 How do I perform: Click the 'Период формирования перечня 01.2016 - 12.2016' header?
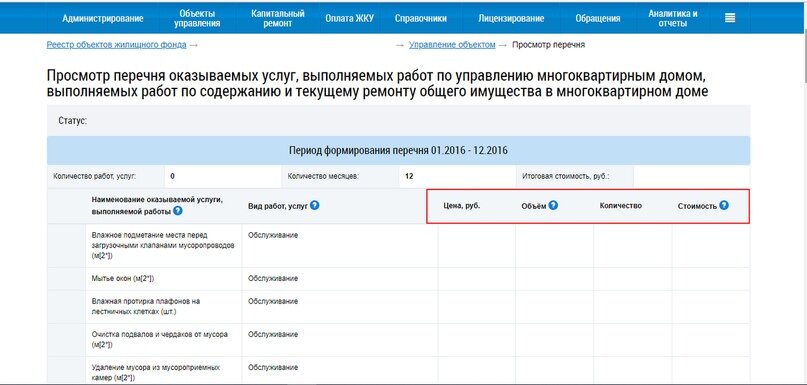398,151
